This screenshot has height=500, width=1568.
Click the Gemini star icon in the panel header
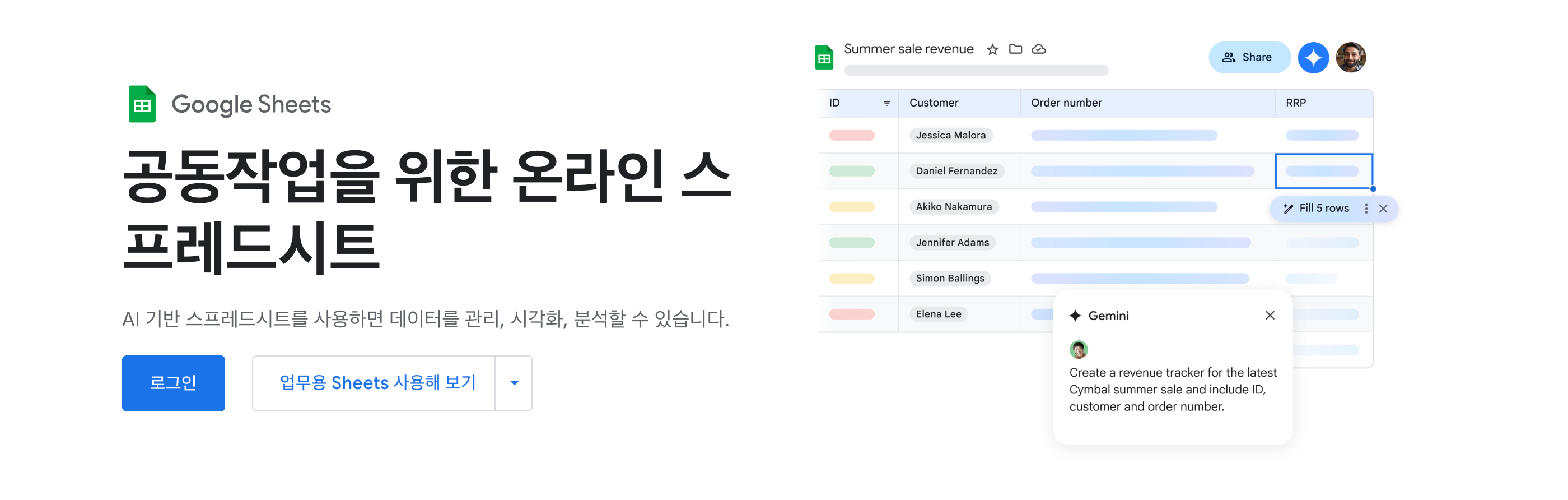[1075, 316]
